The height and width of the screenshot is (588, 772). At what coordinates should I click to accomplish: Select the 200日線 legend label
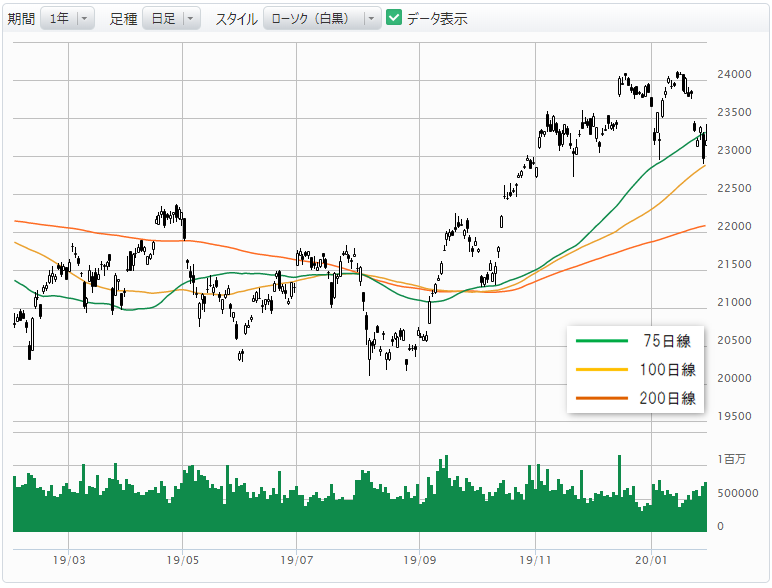click(x=667, y=398)
